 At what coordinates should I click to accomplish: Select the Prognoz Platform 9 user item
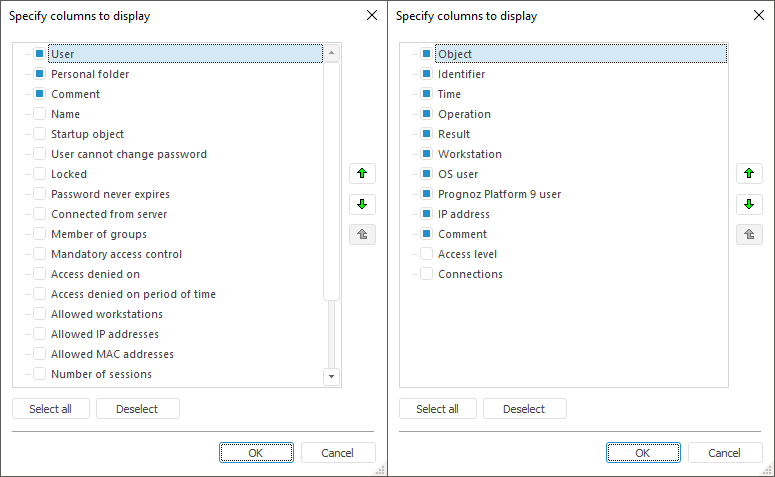click(499, 194)
